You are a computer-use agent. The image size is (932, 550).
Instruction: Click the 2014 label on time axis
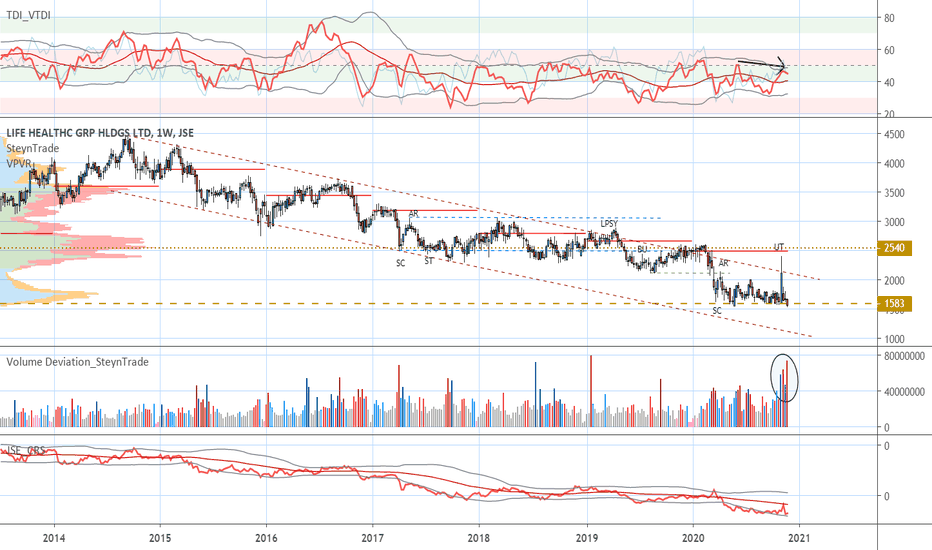coord(54,538)
